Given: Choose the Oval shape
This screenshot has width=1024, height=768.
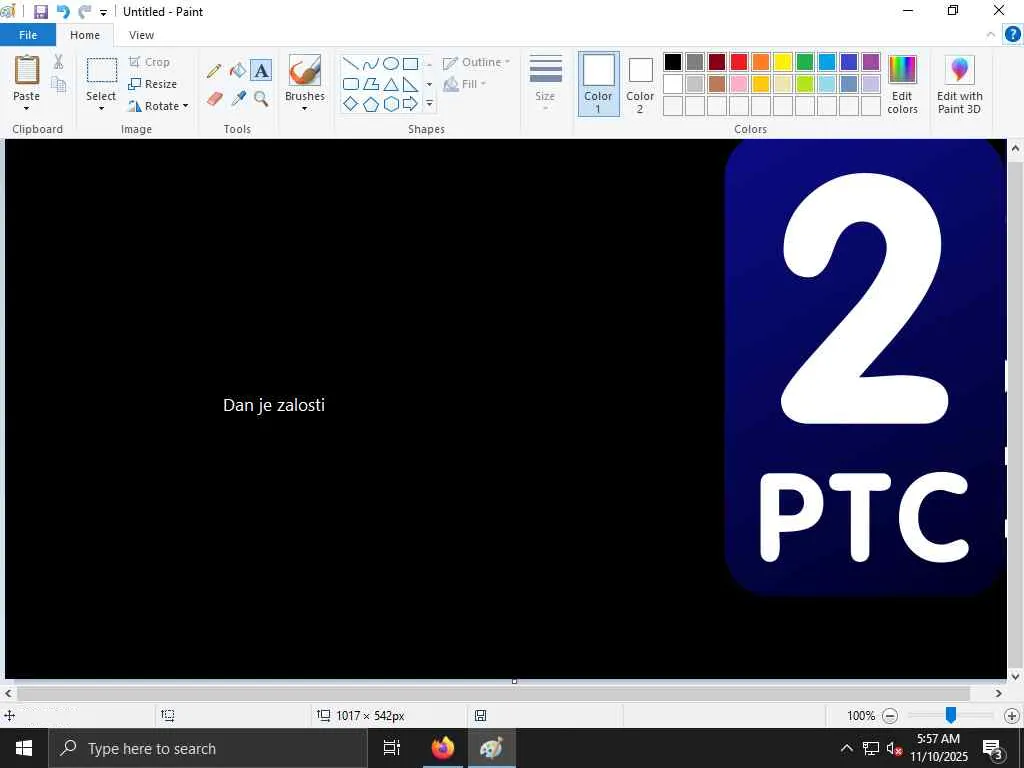Looking at the screenshot, I should point(391,63).
